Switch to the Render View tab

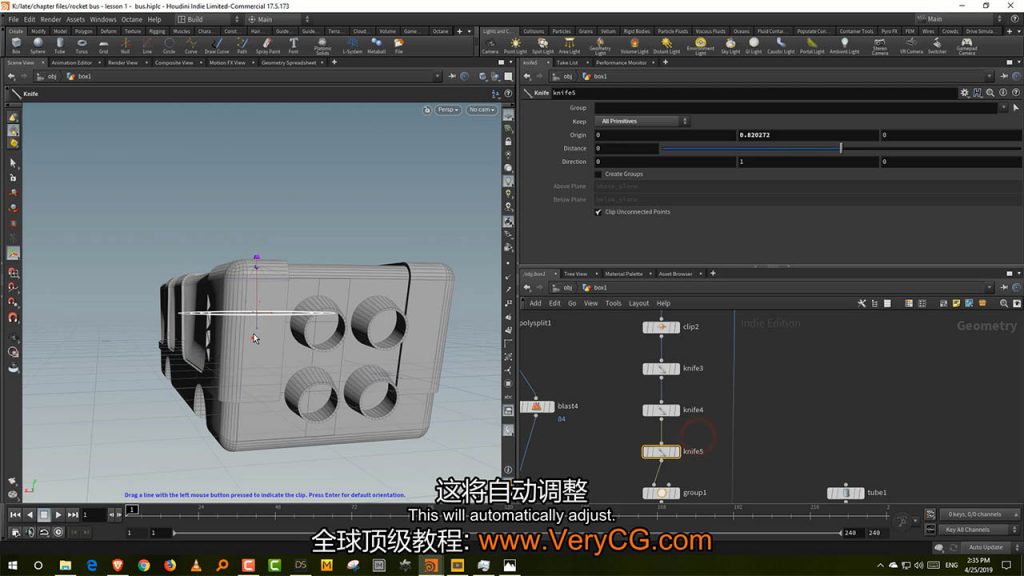pyautogui.click(x=123, y=63)
